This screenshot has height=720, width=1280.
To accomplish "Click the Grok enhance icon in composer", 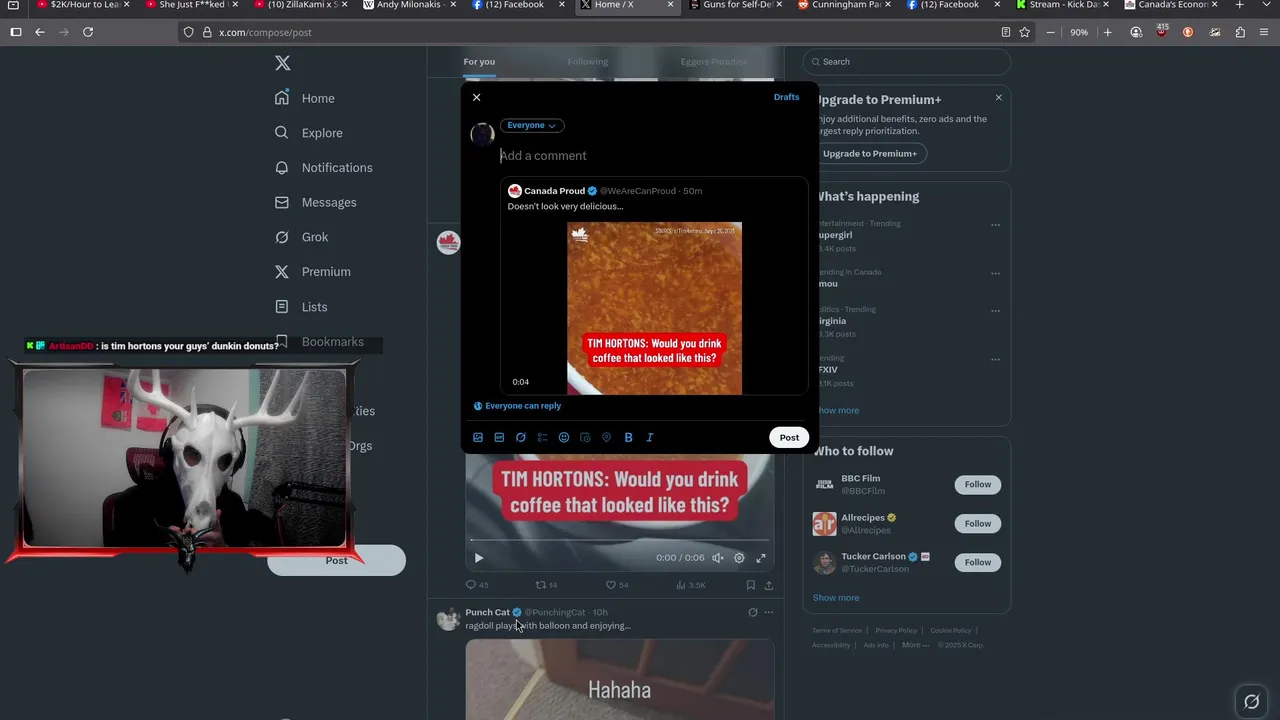I will 521,437.
